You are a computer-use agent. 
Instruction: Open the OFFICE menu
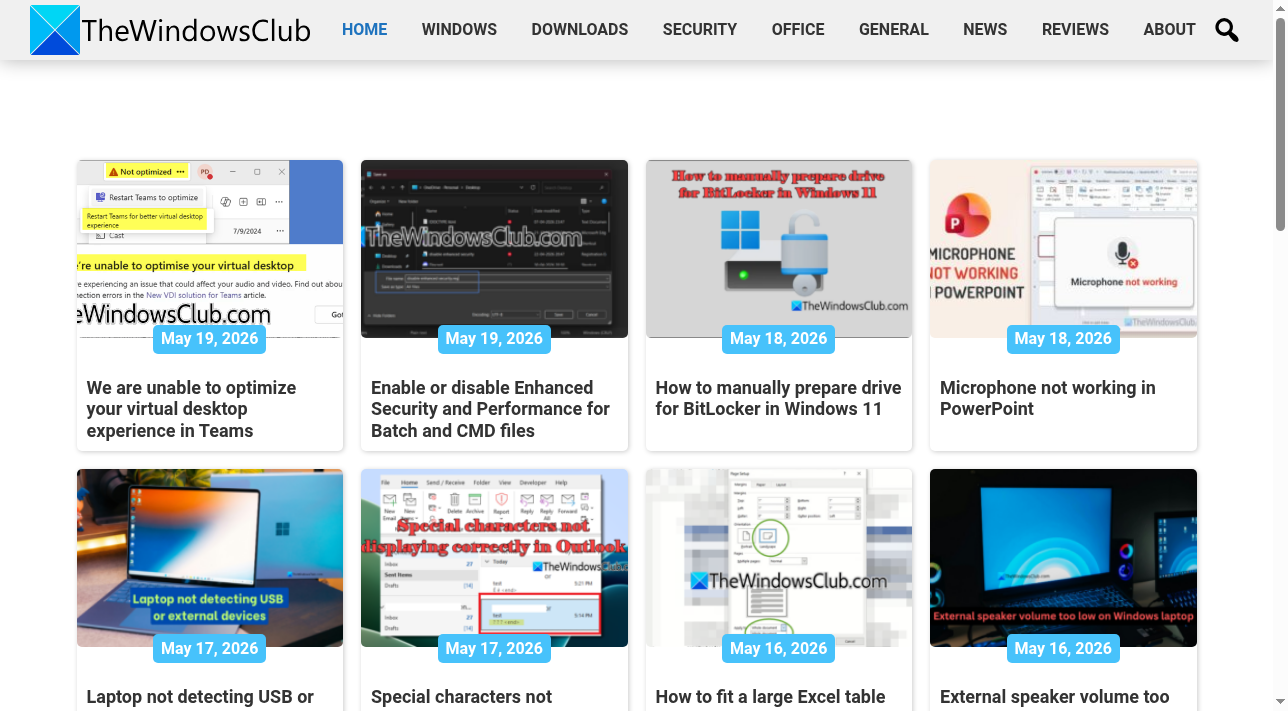click(798, 30)
